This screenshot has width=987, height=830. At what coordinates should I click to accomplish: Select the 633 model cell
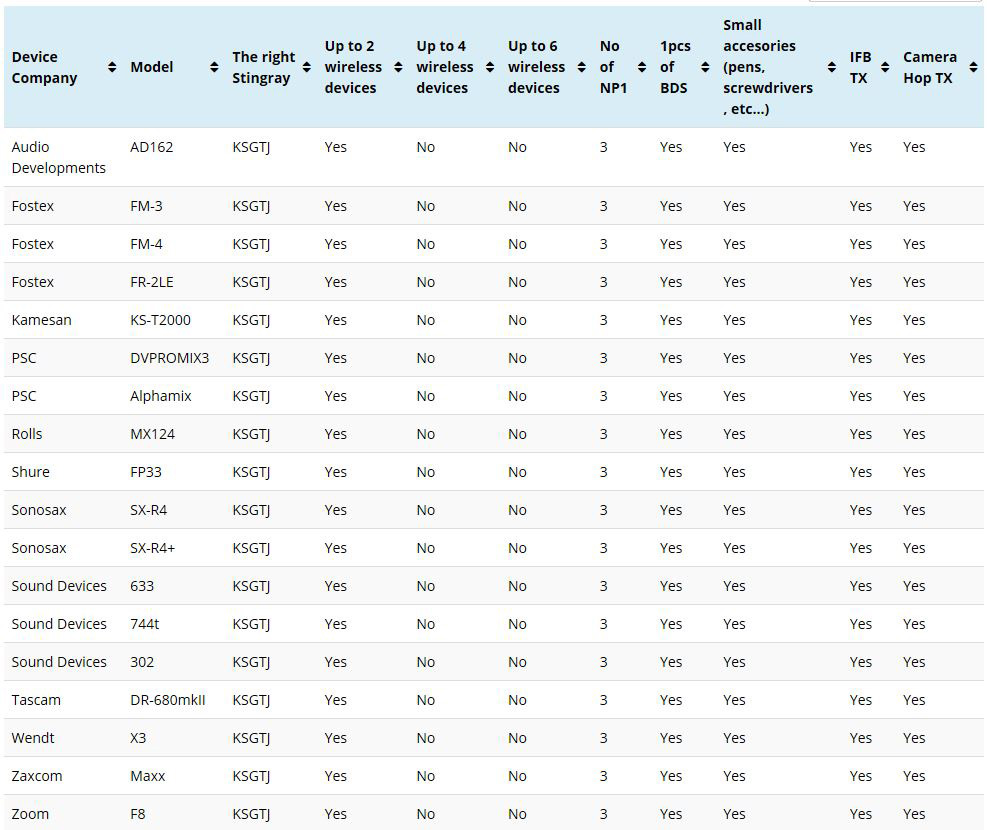pyautogui.click(x=142, y=586)
